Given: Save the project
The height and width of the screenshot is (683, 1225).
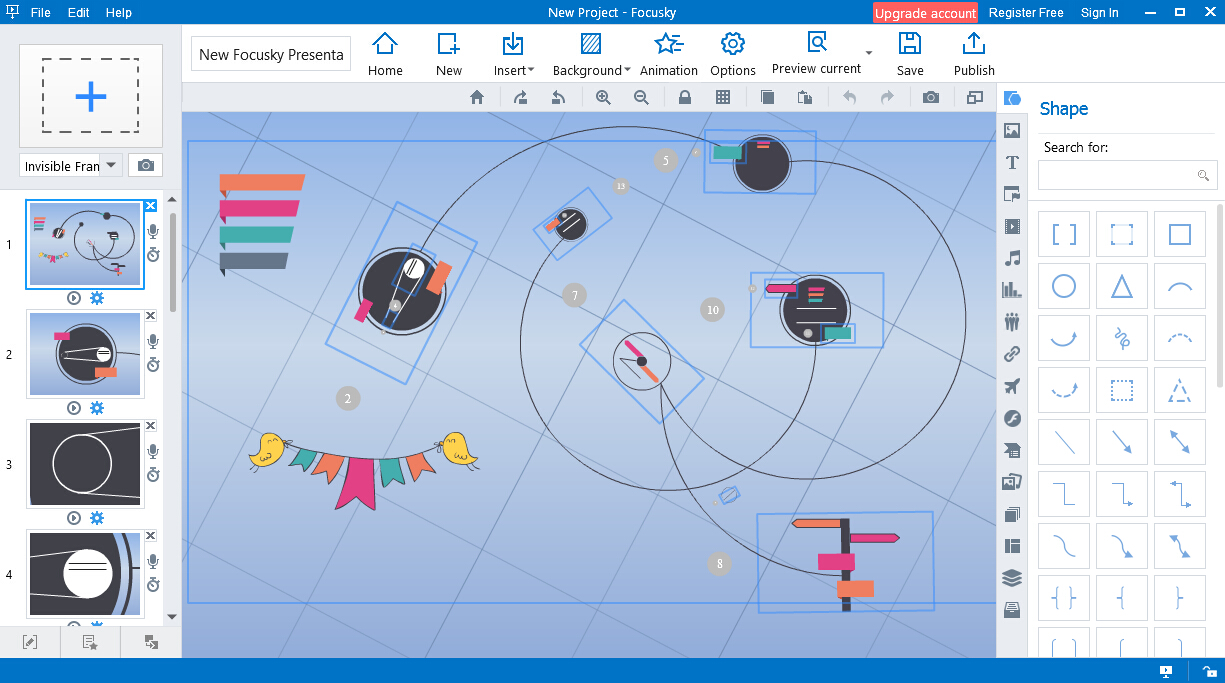Looking at the screenshot, I should [x=910, y=54].
